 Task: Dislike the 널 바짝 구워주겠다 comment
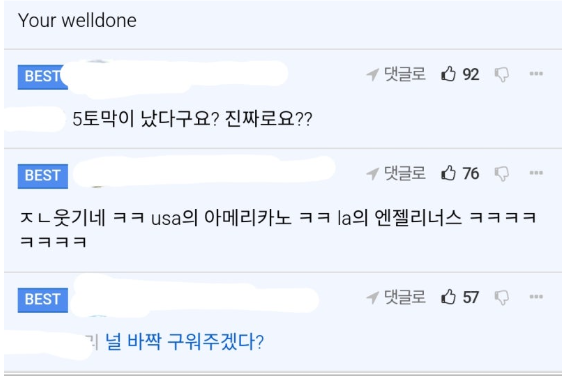point(502,298)
